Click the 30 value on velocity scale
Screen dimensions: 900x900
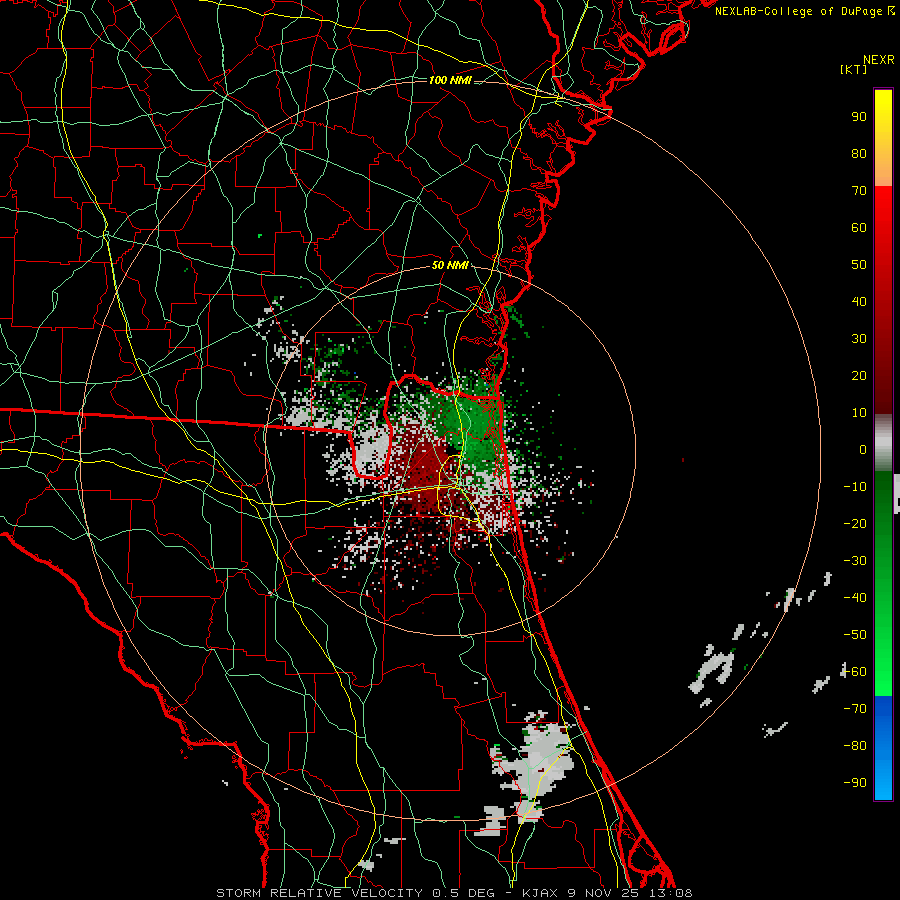point(859,339)
